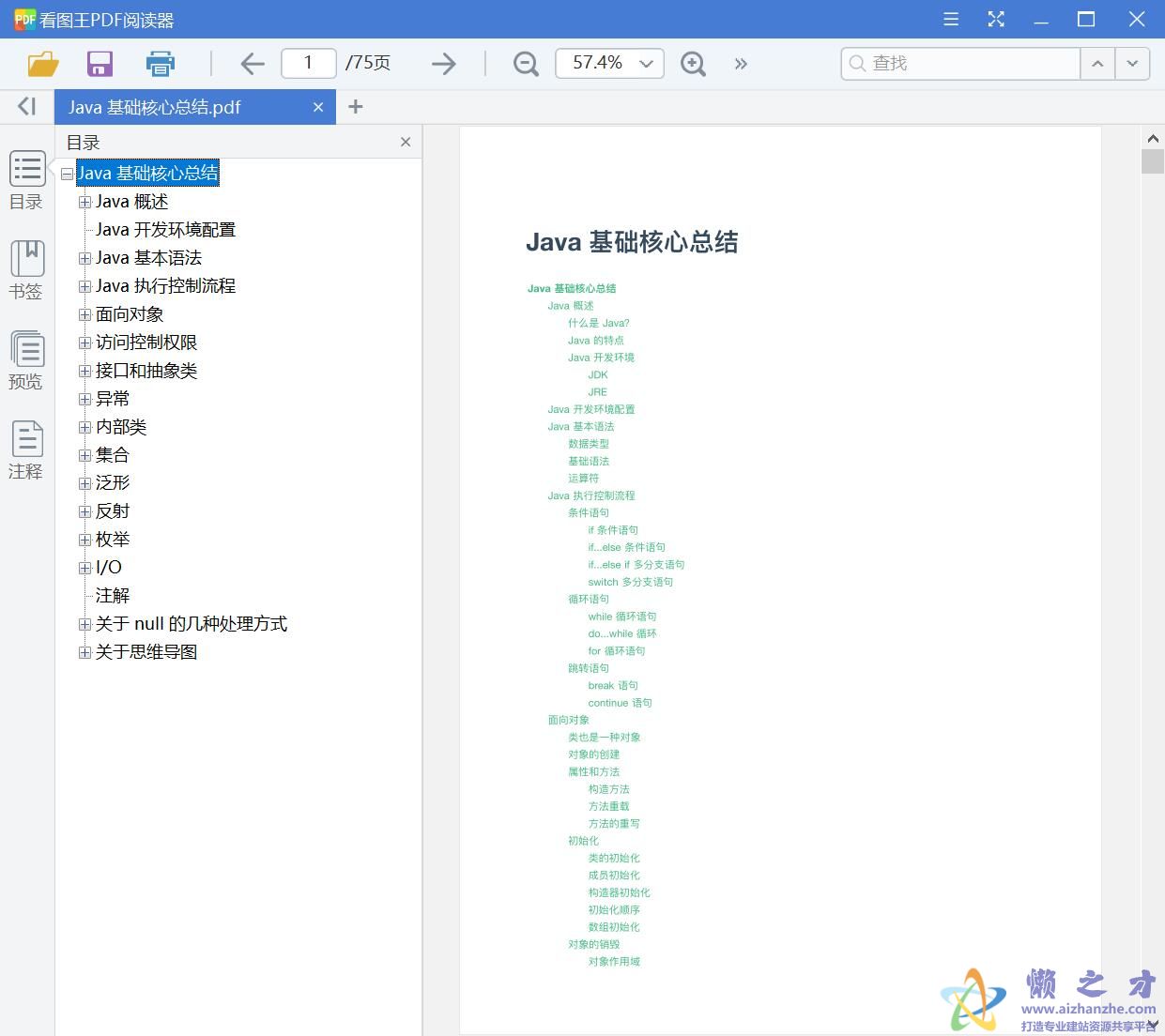Screen dimensions: 1165x1036
Task: Open the 目录 sidebar panel
Action: click(26, 180)
